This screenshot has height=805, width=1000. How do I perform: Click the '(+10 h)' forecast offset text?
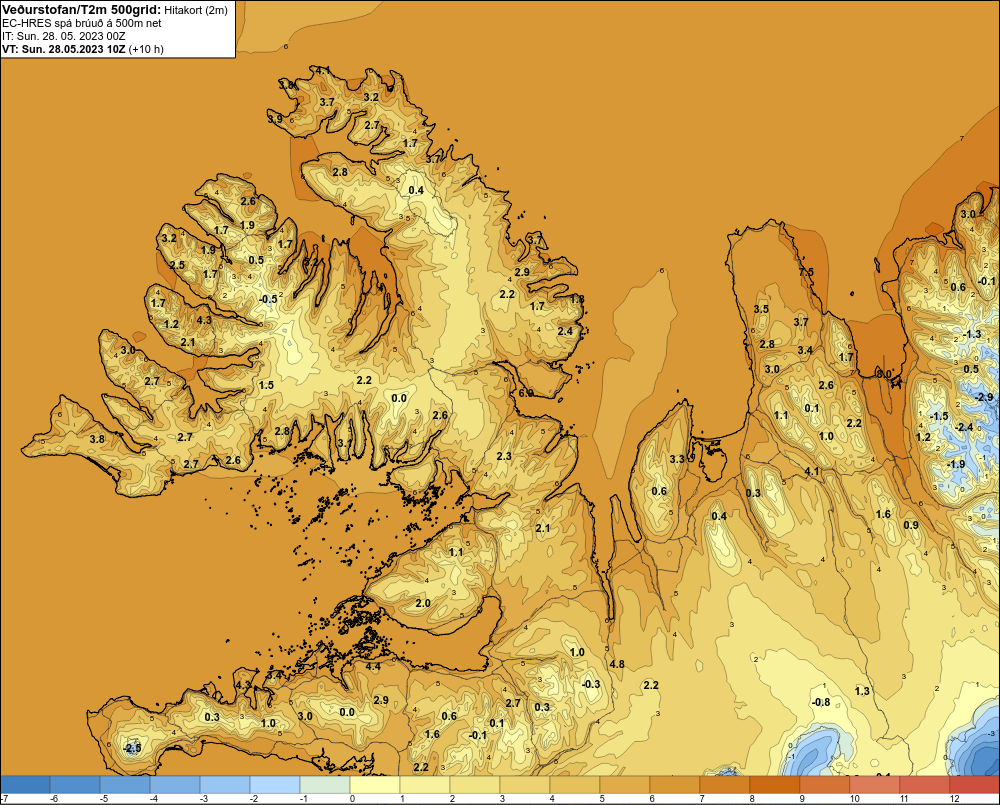pos(146,49)
